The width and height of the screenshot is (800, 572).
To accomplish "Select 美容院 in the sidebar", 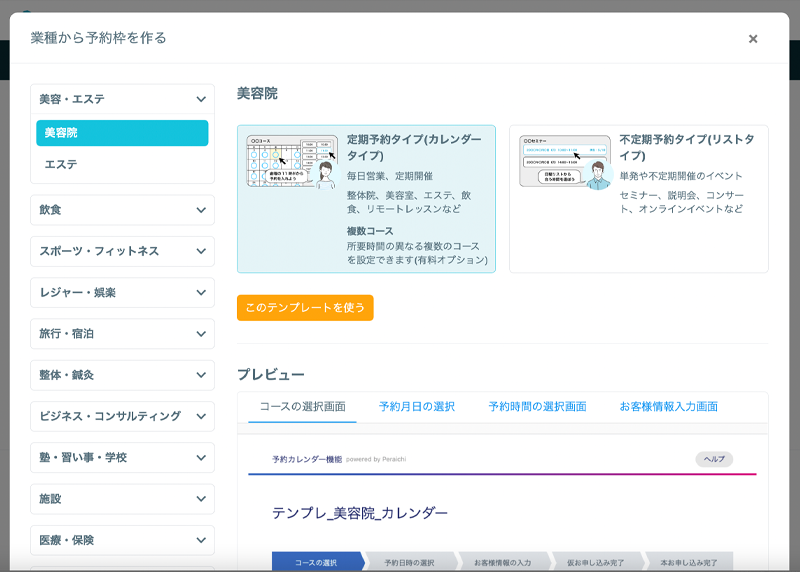I will point(122,133).
